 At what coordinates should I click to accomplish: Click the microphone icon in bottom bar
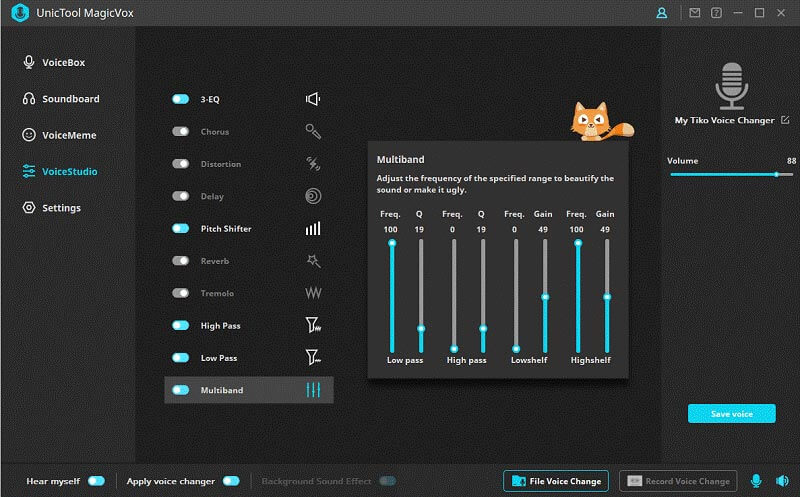pyautogui.click(x=756, y=481)
